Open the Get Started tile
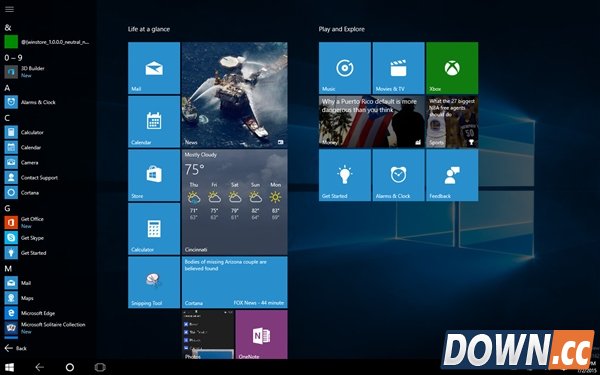 (344, 175)
